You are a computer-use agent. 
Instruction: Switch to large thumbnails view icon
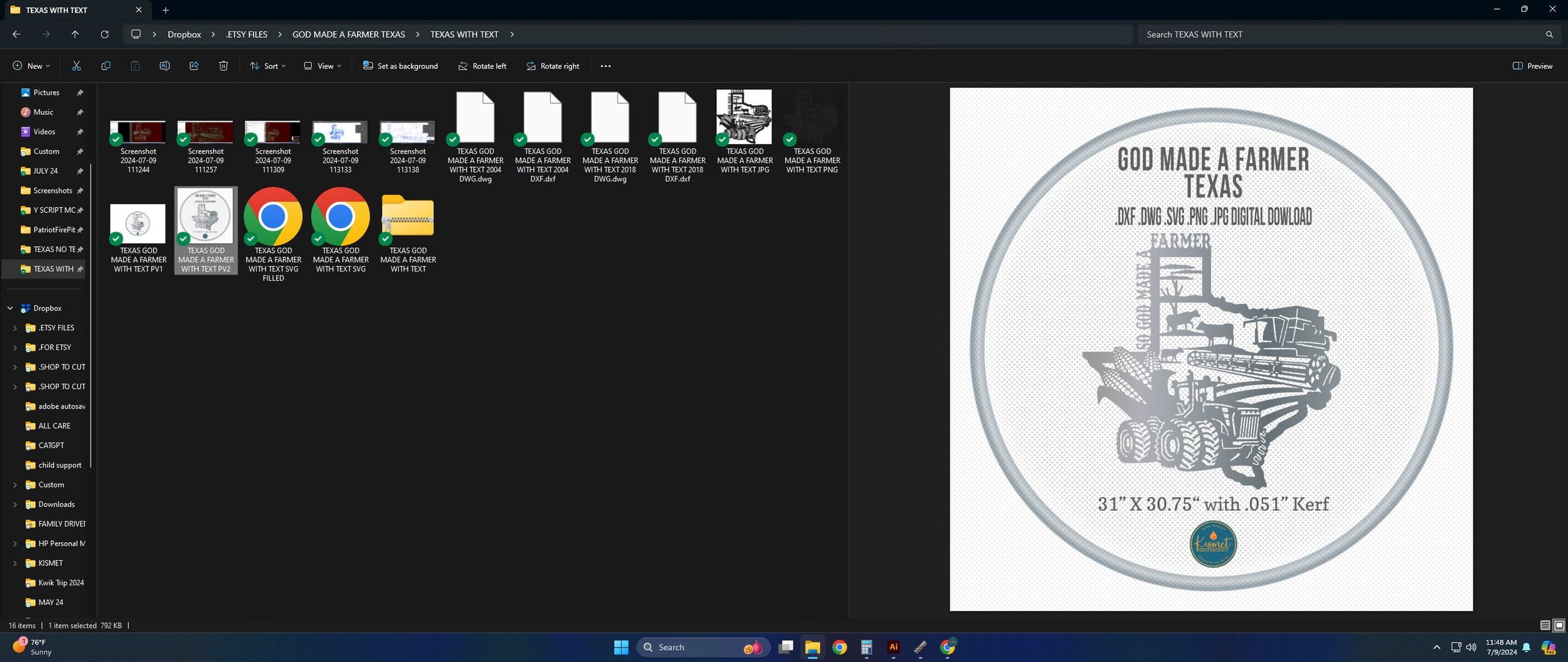click(1559, 625)
